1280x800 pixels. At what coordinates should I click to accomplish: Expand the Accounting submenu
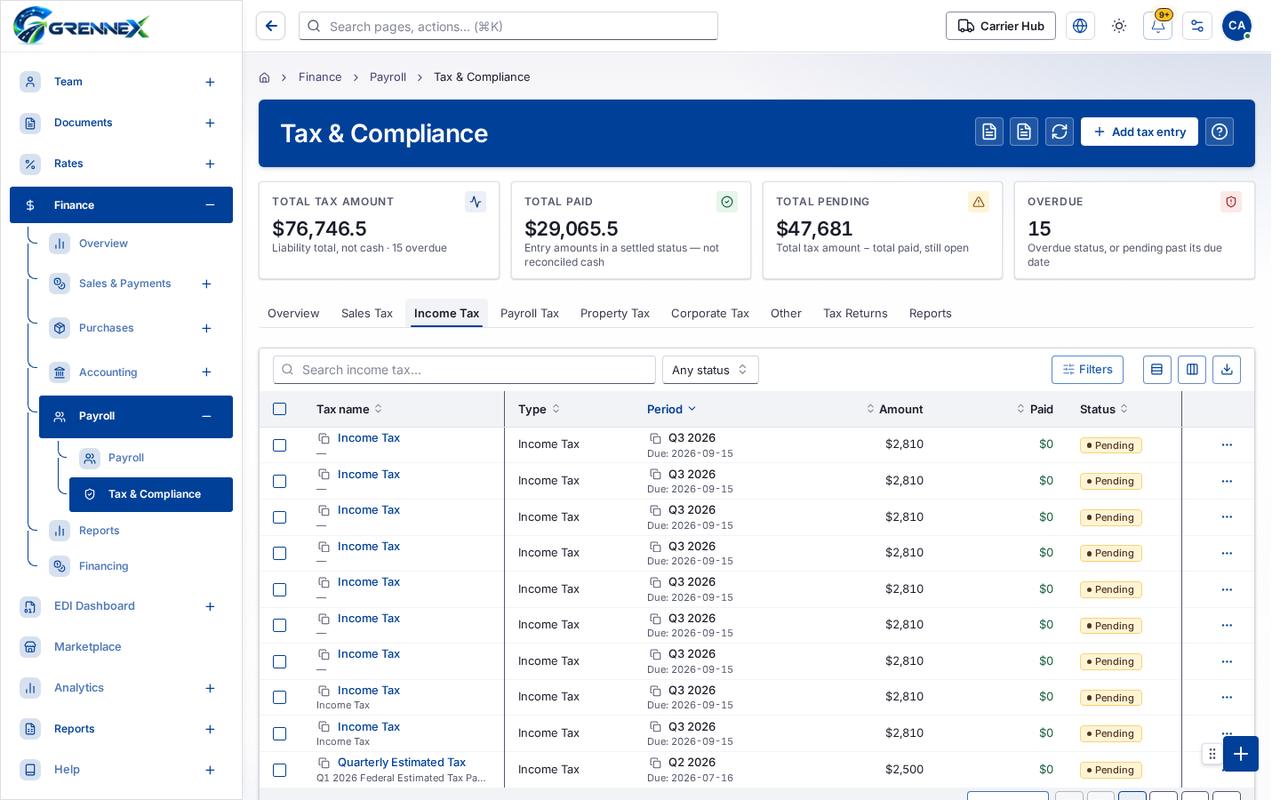pyautogui.click(x=206, y=372)
